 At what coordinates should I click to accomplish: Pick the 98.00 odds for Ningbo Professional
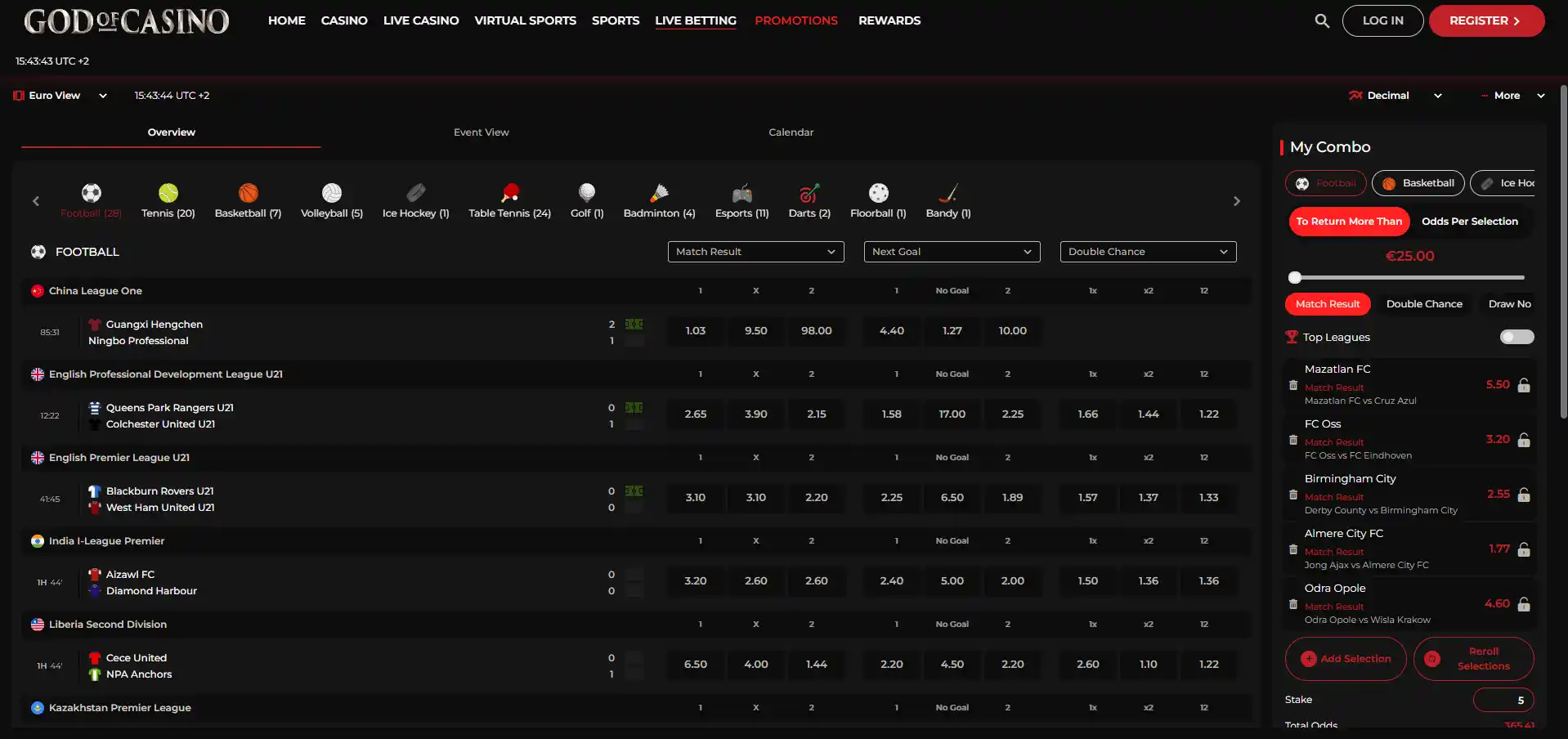point(817,331)
